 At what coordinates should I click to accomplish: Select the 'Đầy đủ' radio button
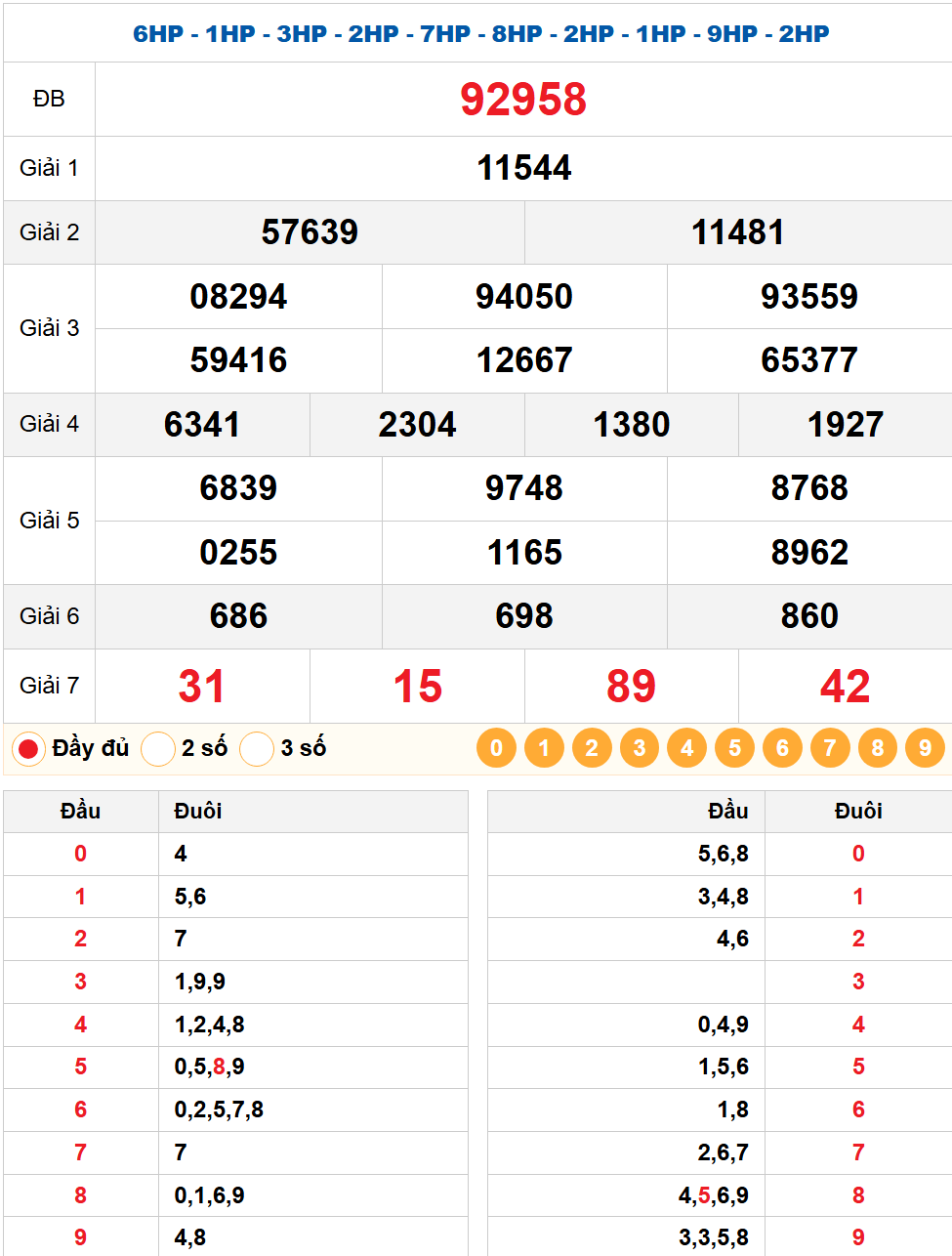click(28, 749)
